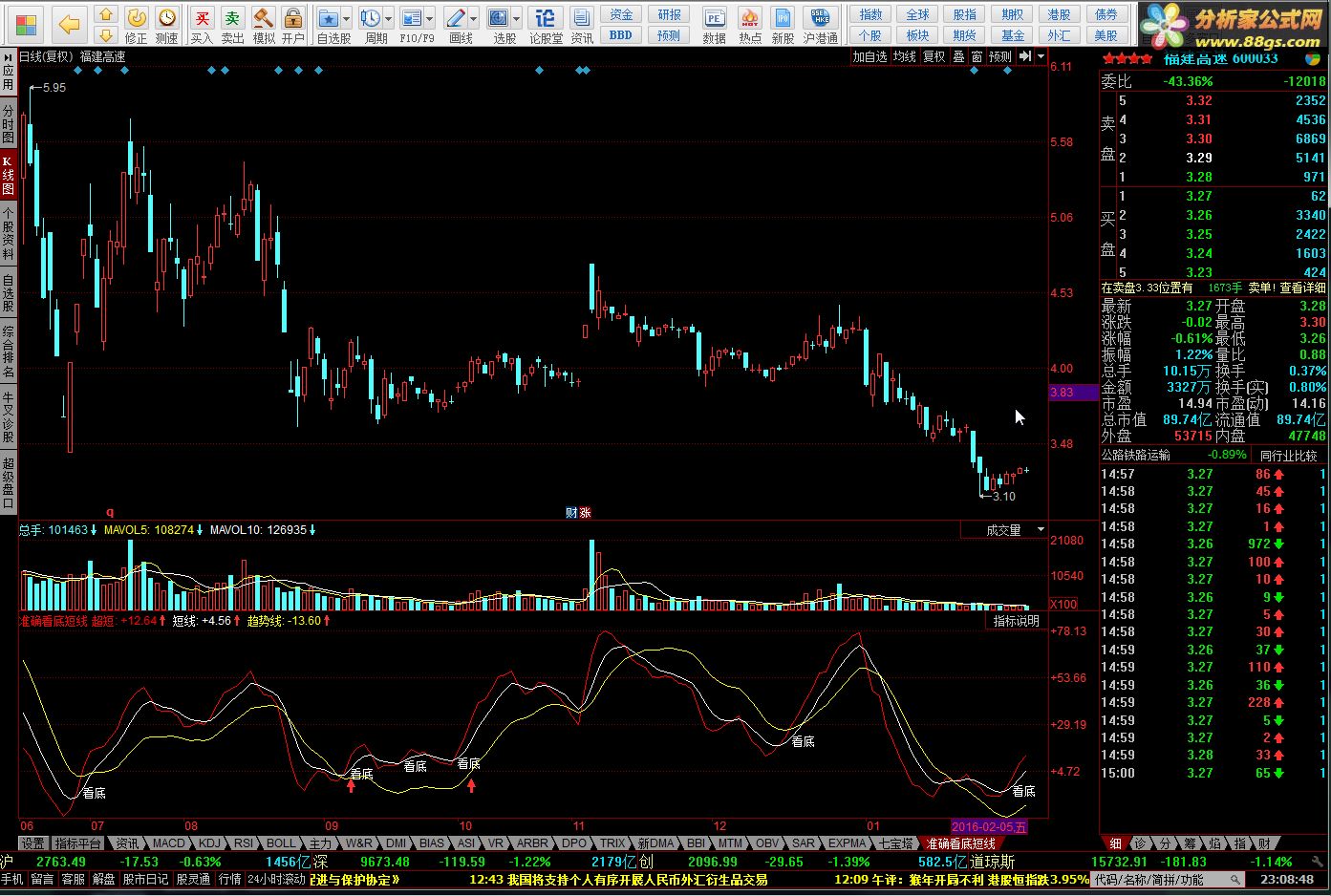The image size is (1331, 896).
Task: Toggle the 预测 forecast option
Action: pyautogui.click(x=999, y=56)
